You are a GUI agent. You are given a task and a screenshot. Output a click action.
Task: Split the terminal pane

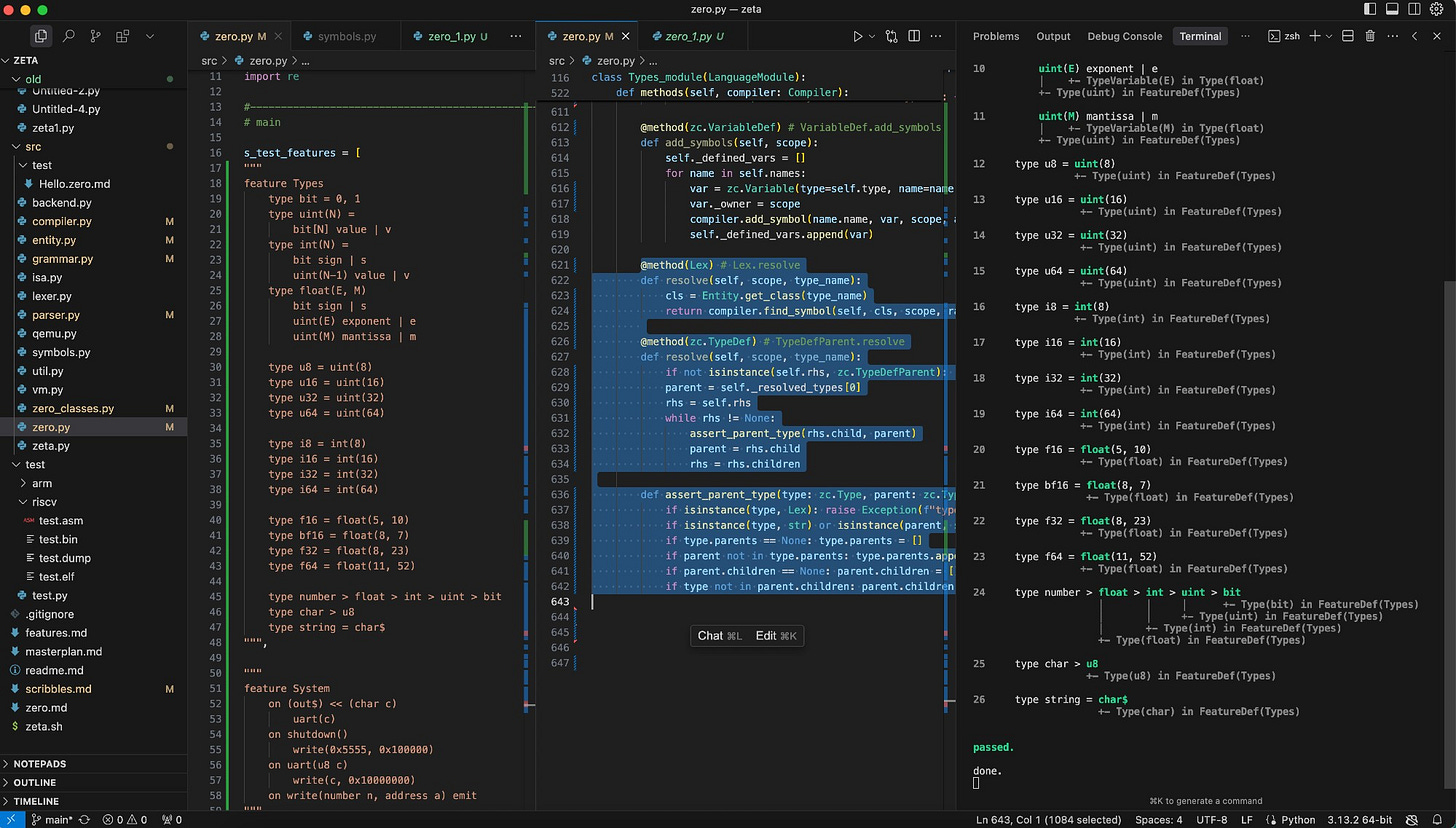click(1347, 36)
